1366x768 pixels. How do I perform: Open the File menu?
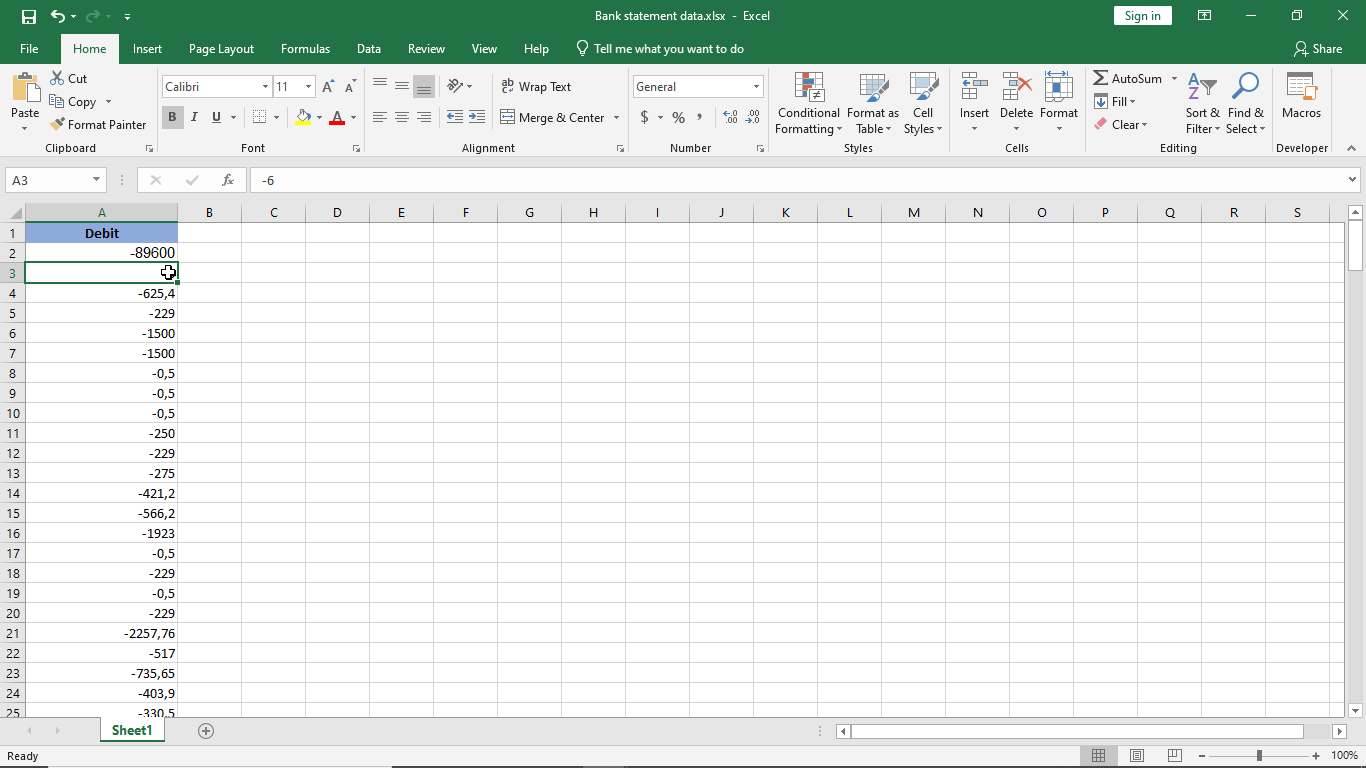pyautogui.click(x=29, y=48)
